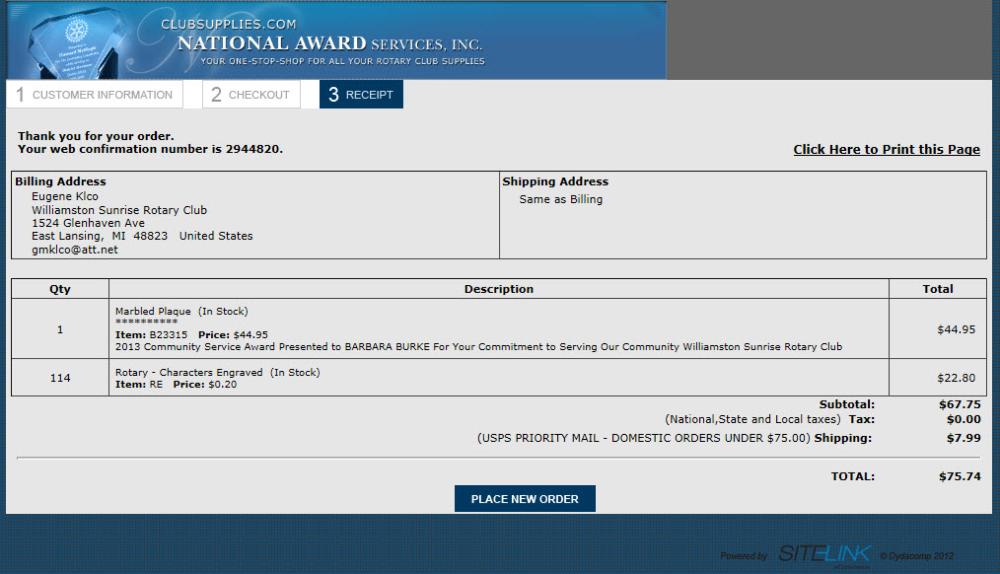Viewport: 1000px width, 574px height.
Task: Click the order total $75.74
Action: (x=960, y=476)
